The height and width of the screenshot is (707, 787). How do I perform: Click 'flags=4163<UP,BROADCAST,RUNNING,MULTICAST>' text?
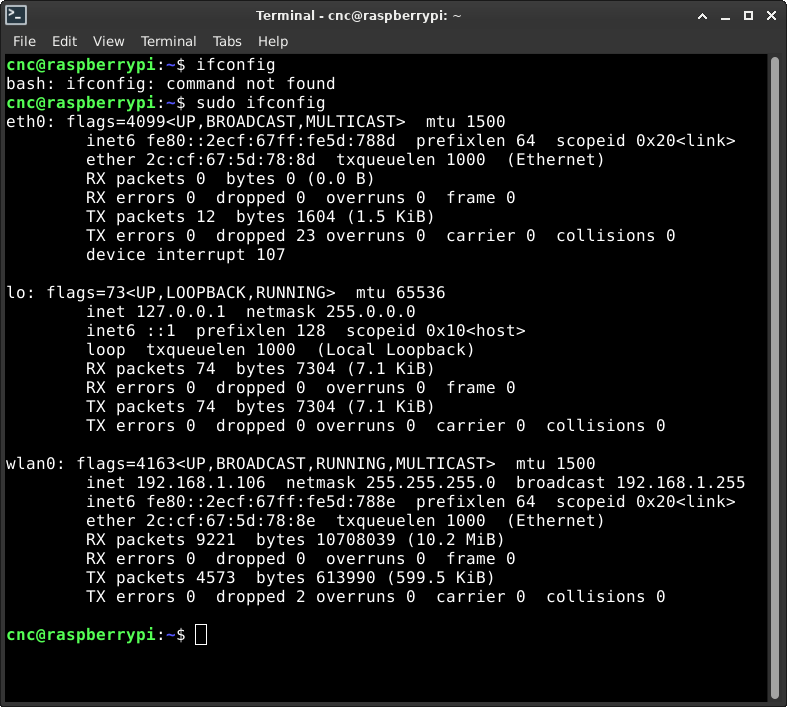click(286, 464)
